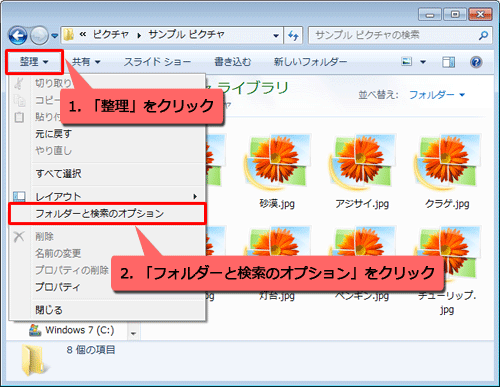The height and width of the screenshot is (387, 500).
Task: Create 新しいフォルダー
Action: (x=310, y=62)
